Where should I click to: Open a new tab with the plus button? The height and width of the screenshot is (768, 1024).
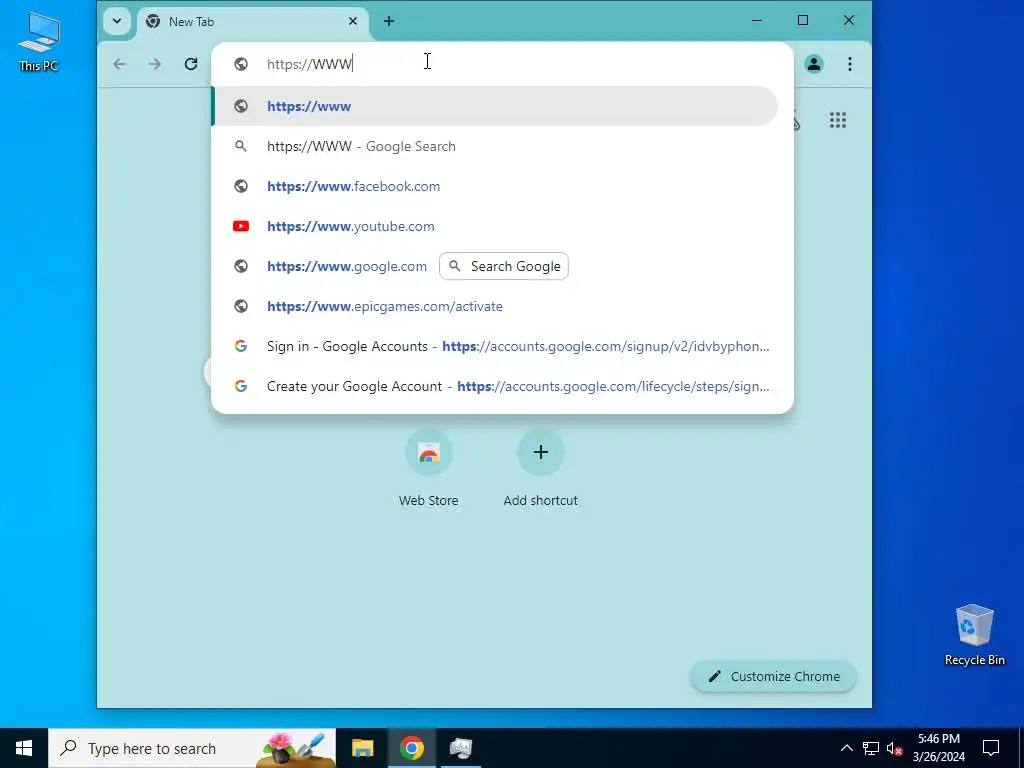click(389, 21)
